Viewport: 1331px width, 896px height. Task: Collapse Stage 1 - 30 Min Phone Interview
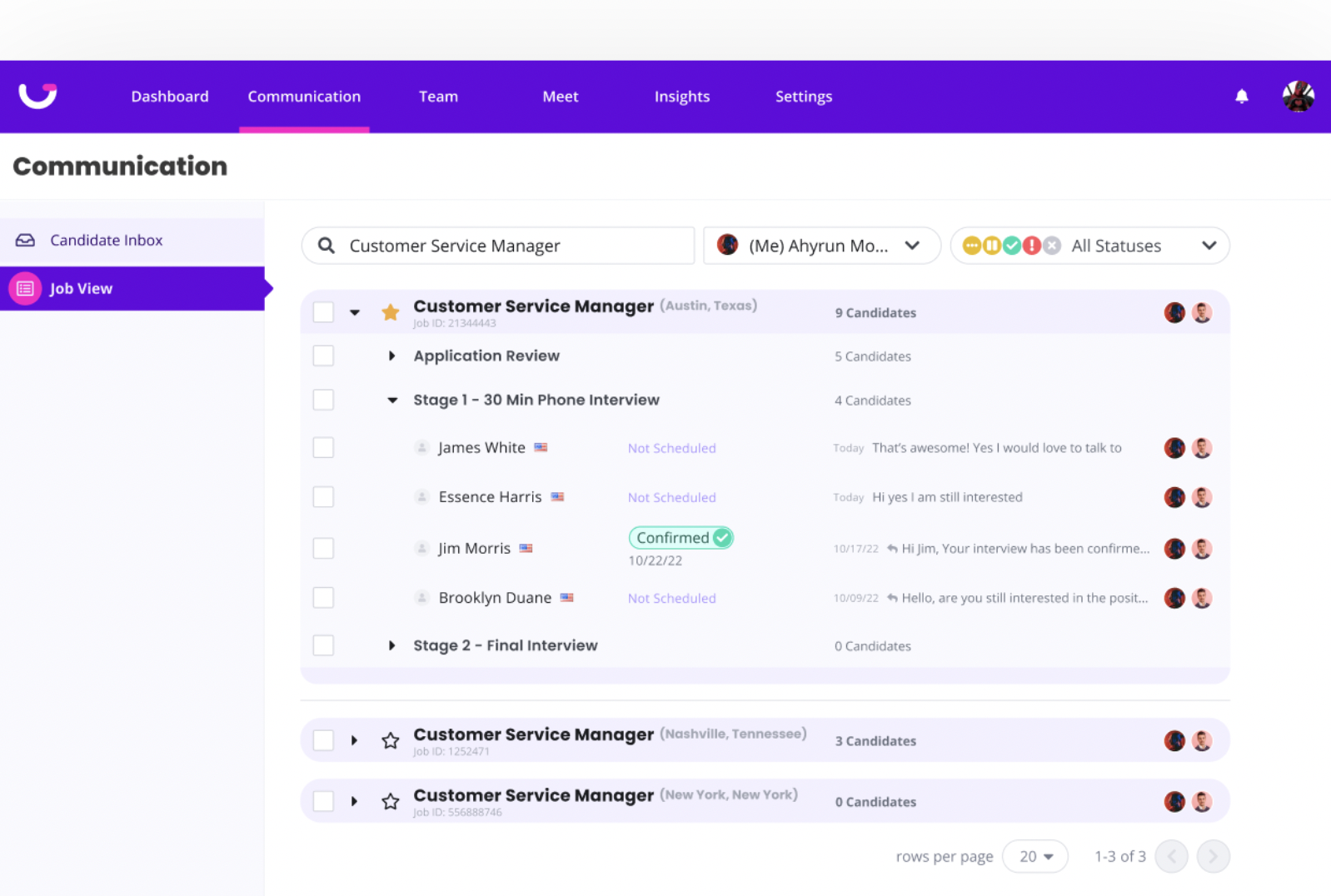(392, 401)
